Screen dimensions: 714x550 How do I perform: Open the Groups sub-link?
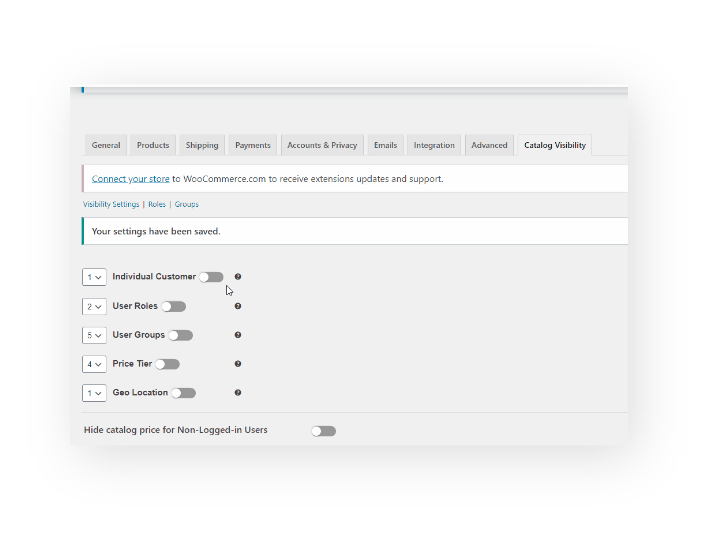coord(187,204)
